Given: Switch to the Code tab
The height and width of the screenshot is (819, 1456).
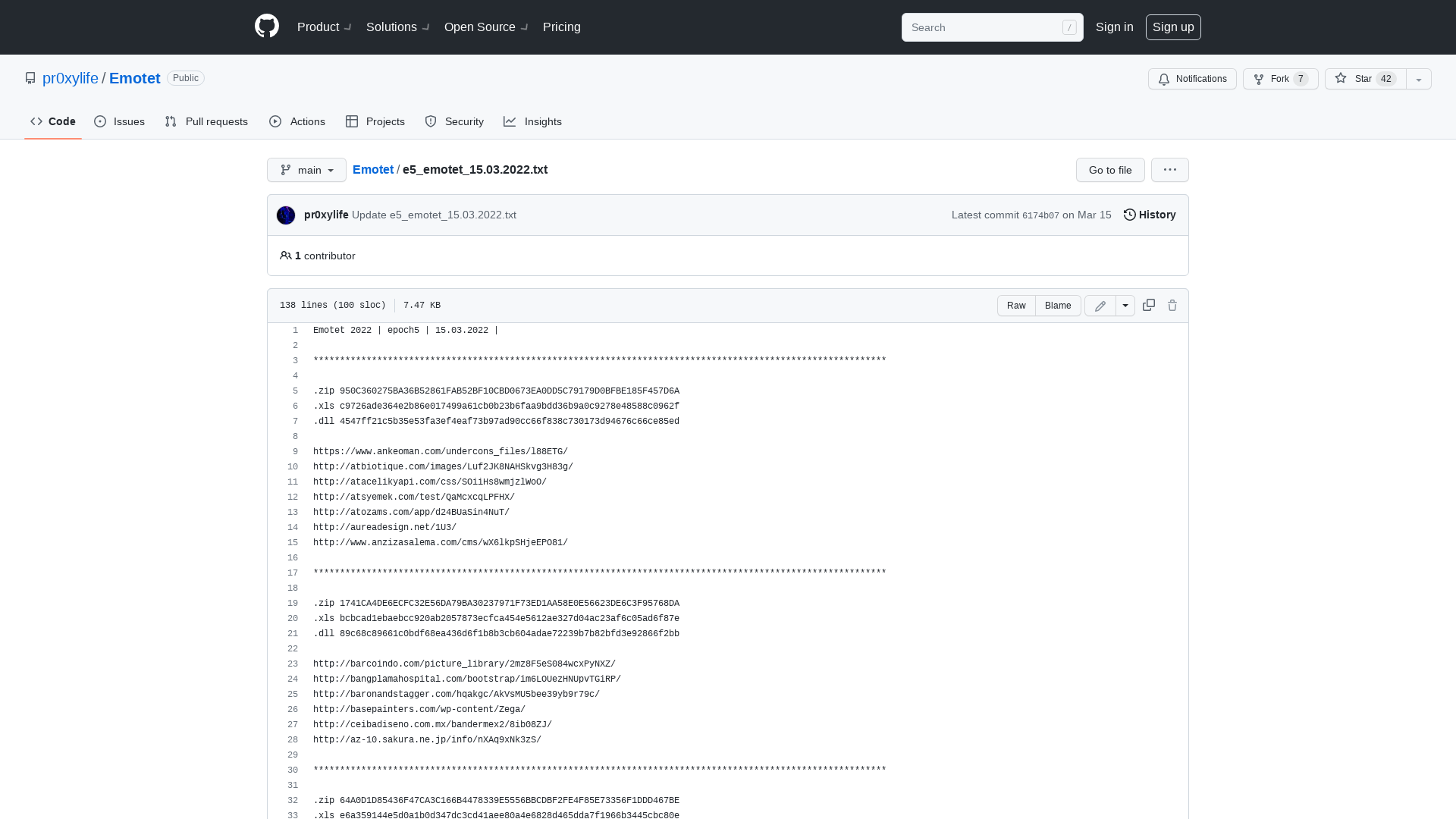Looking at the screenshot, I should [53, 121].
